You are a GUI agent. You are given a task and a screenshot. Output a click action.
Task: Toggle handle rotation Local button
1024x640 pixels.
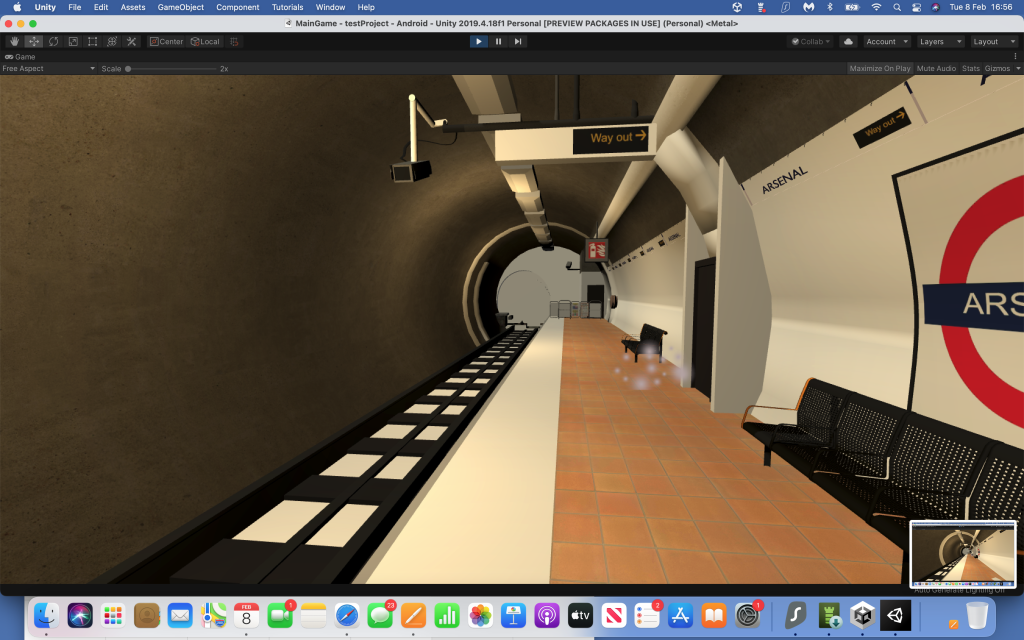(x=205, y=41)
